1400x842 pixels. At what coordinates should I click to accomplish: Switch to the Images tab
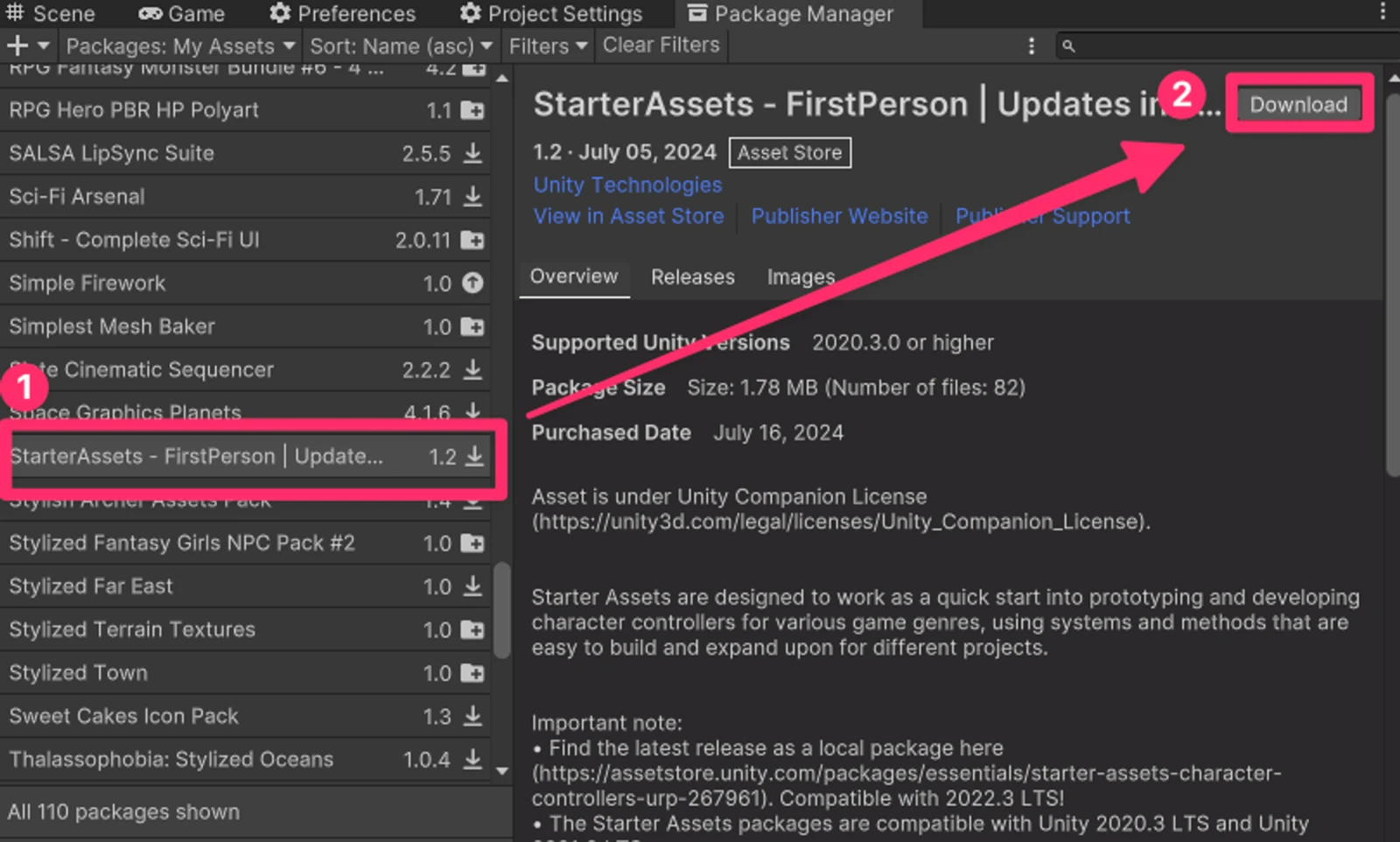click(801, 277)
